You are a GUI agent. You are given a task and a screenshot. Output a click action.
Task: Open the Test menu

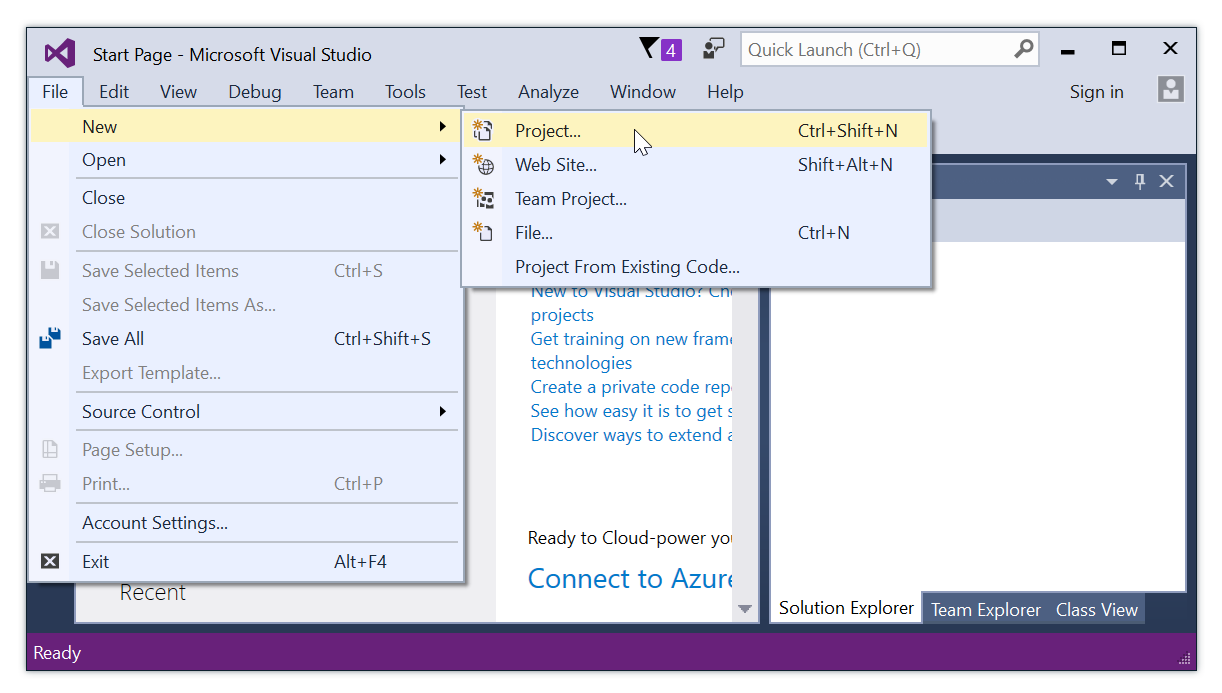(x=472, y=92)
